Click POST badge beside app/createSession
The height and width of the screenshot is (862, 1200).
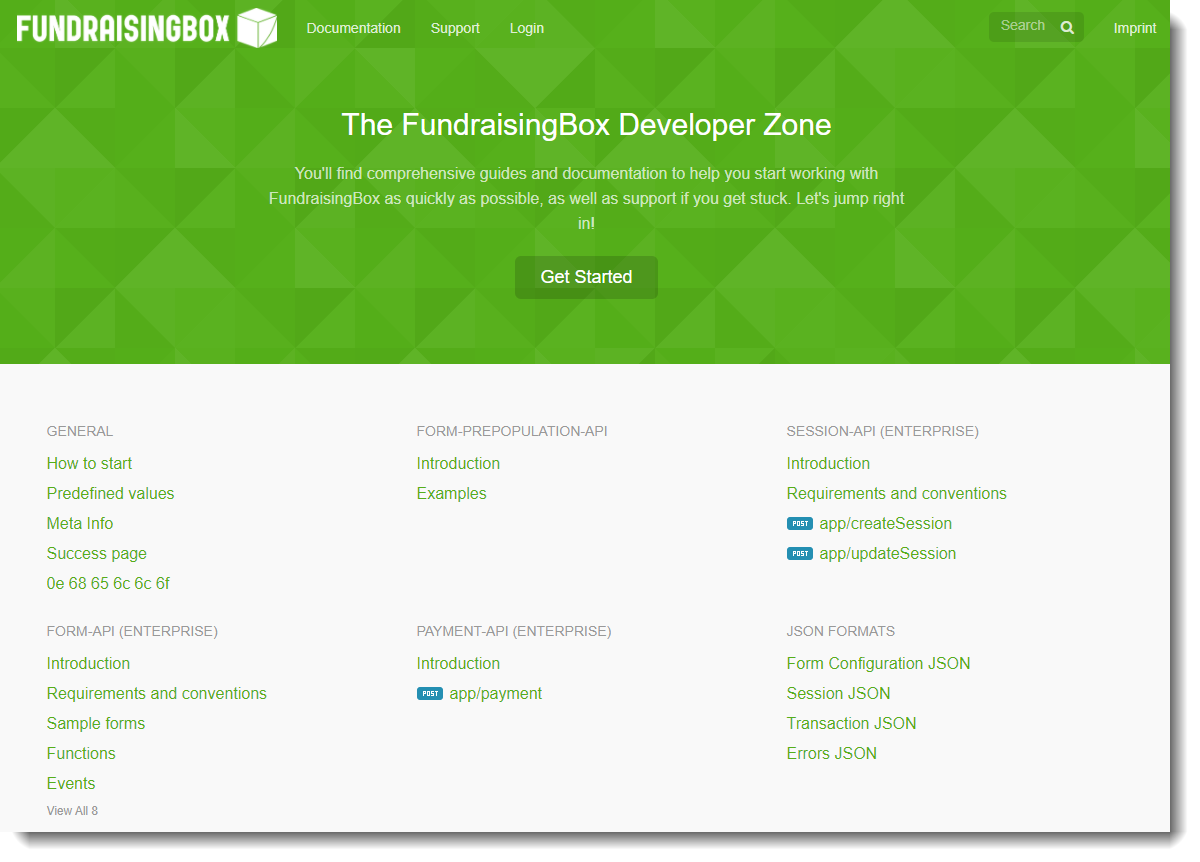click(799, 523)
